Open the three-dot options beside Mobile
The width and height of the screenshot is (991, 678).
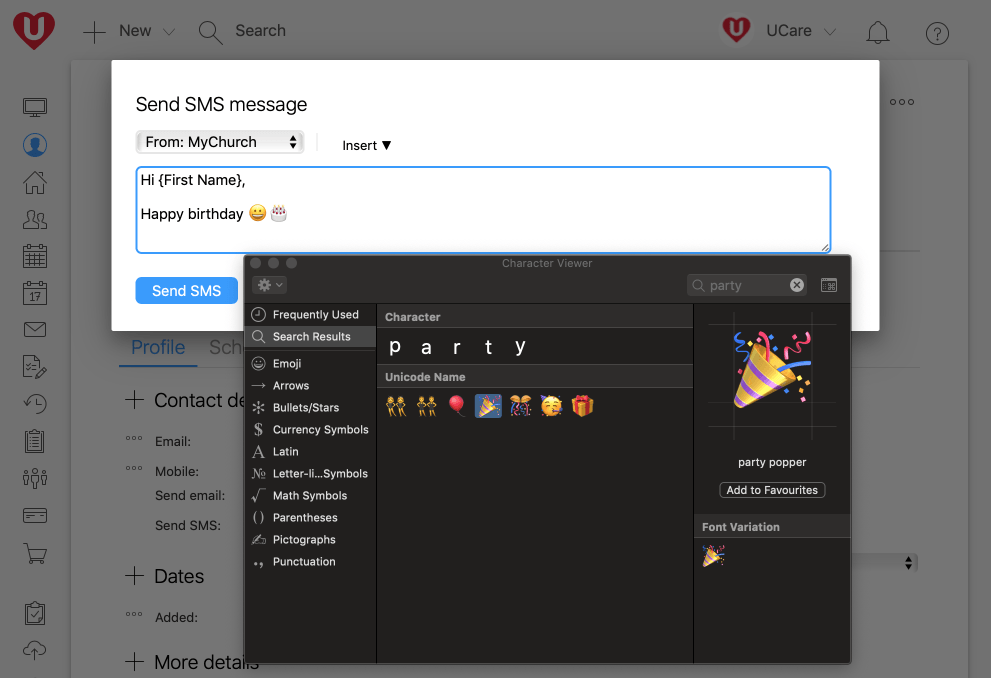click(x=134, y=468)
